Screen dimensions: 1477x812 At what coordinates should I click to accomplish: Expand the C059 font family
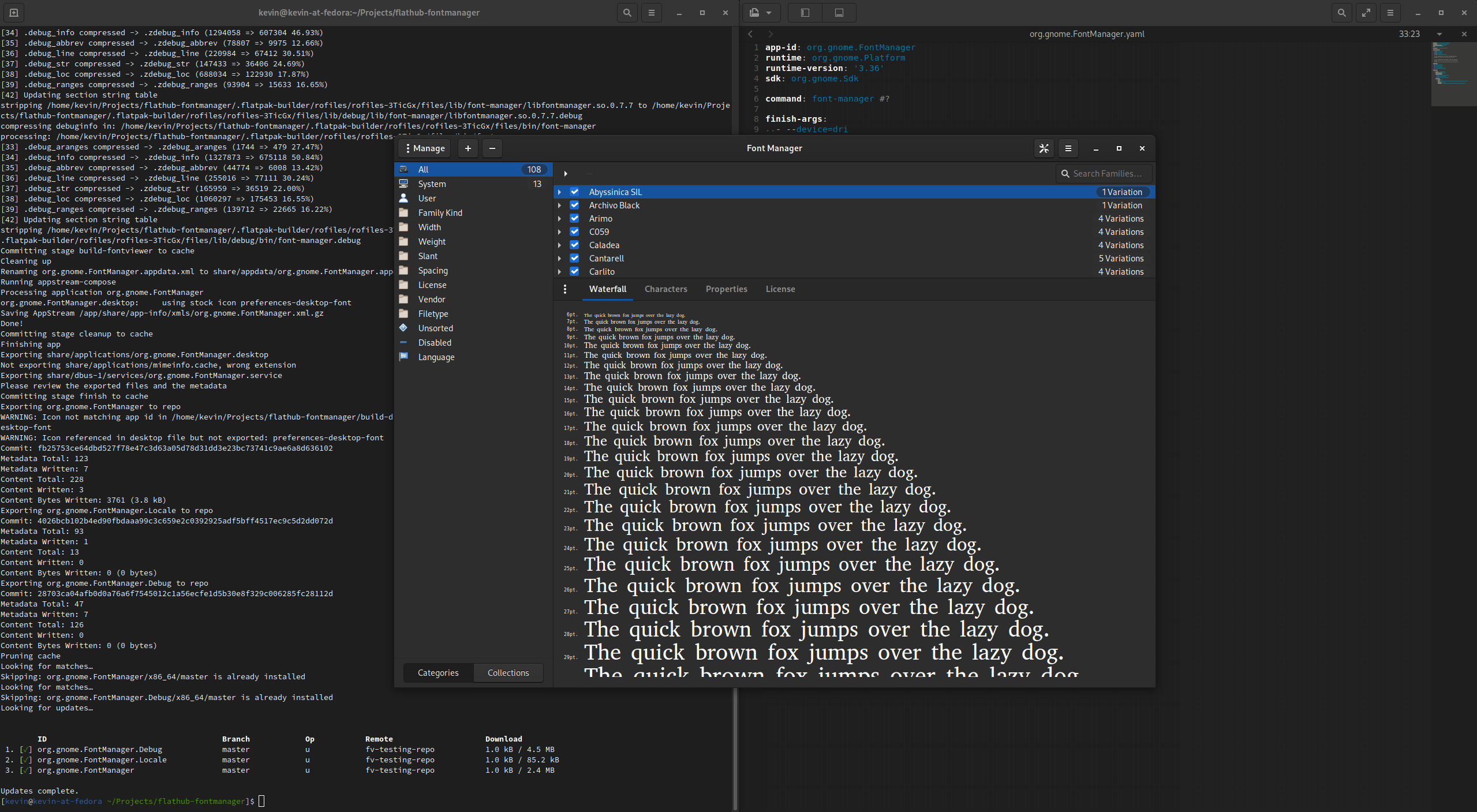coord(560,231)
